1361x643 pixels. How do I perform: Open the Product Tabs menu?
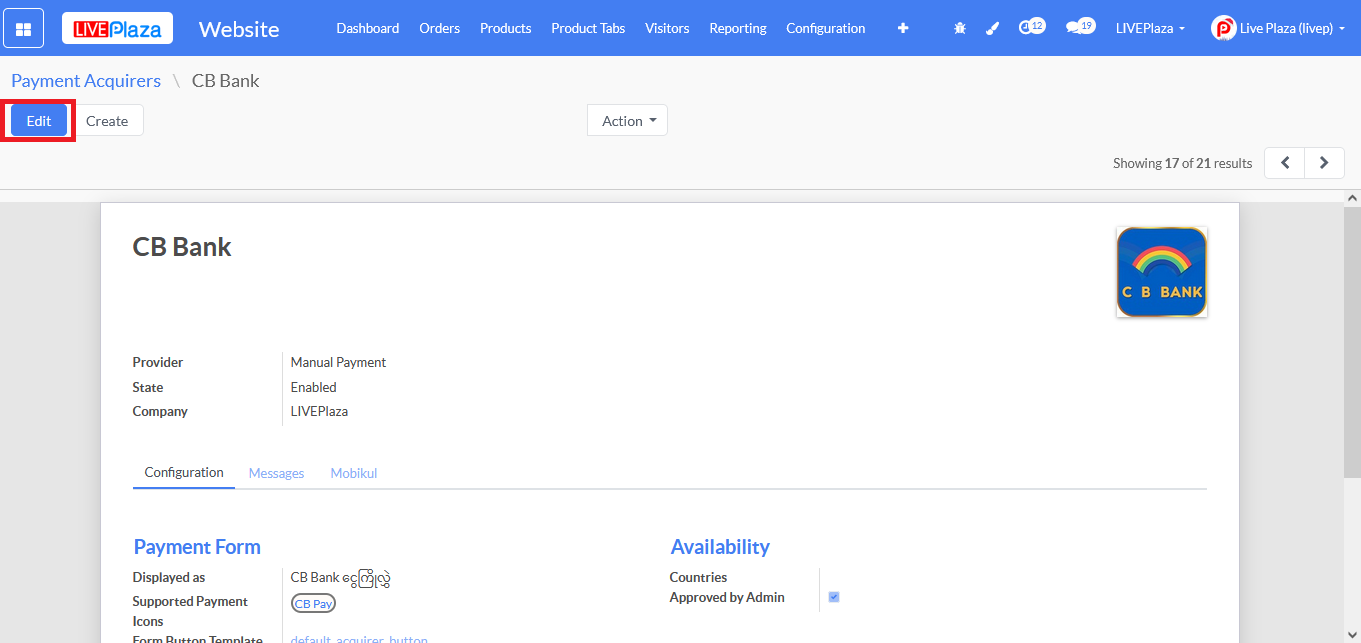tap(588, 28)
